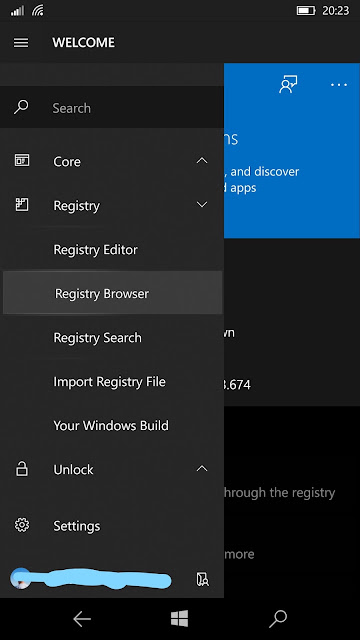The width and height of the screenshot is (360, 640).
Task: Click the Wi-Fi status icon
Action: tap(38, 11)
